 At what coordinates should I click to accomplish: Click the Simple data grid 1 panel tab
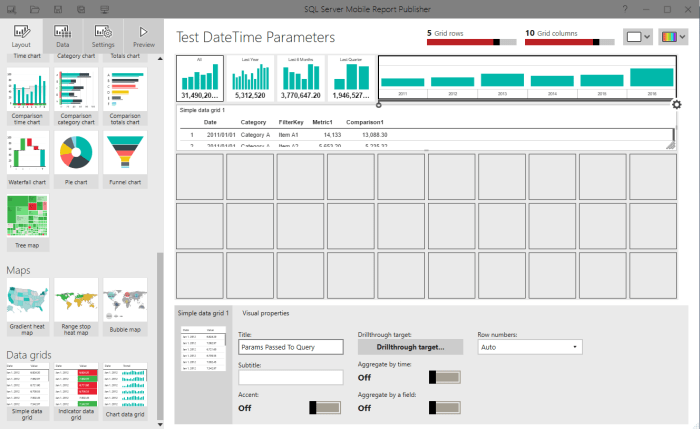(x=203, y=313)
